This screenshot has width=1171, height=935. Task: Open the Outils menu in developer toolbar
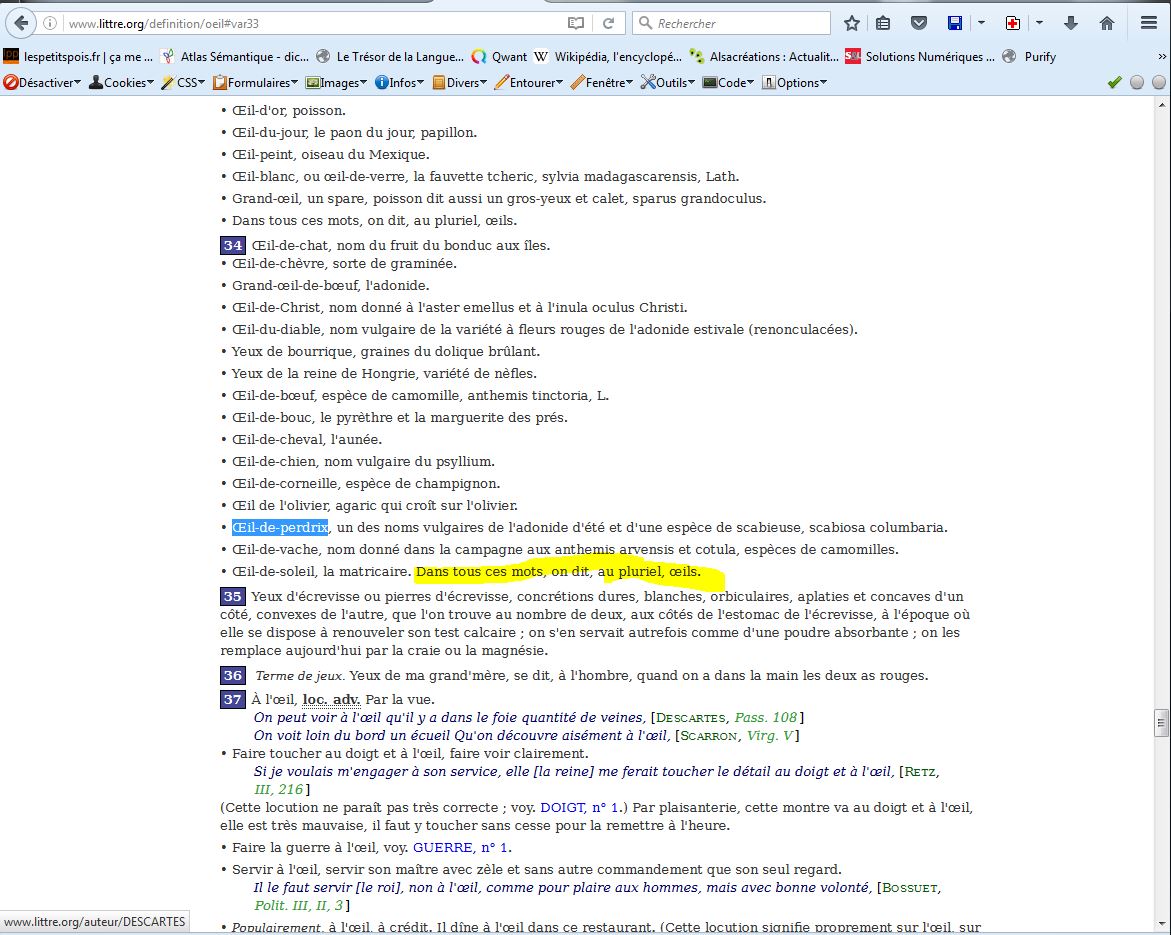point(668,83)
